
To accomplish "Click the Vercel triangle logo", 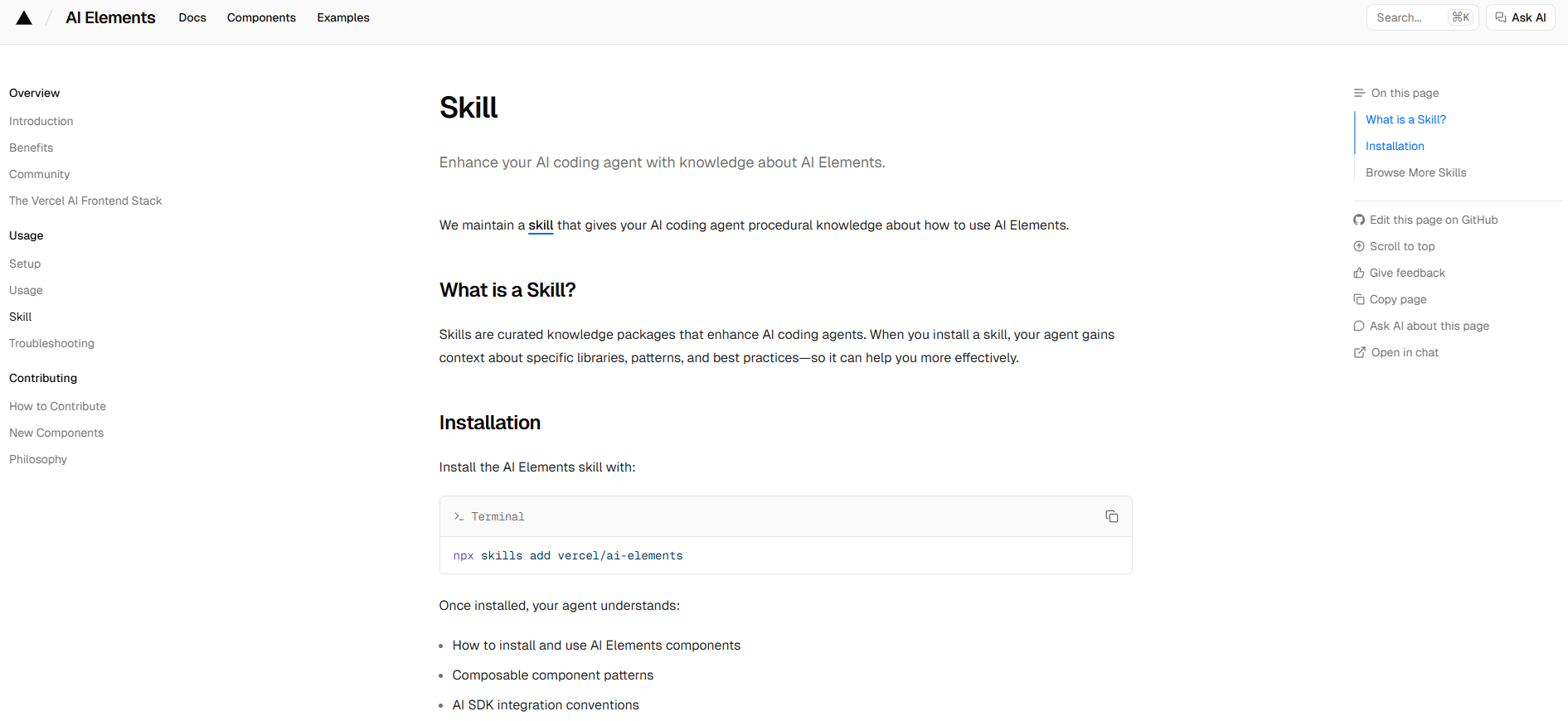I will (24, 17).
